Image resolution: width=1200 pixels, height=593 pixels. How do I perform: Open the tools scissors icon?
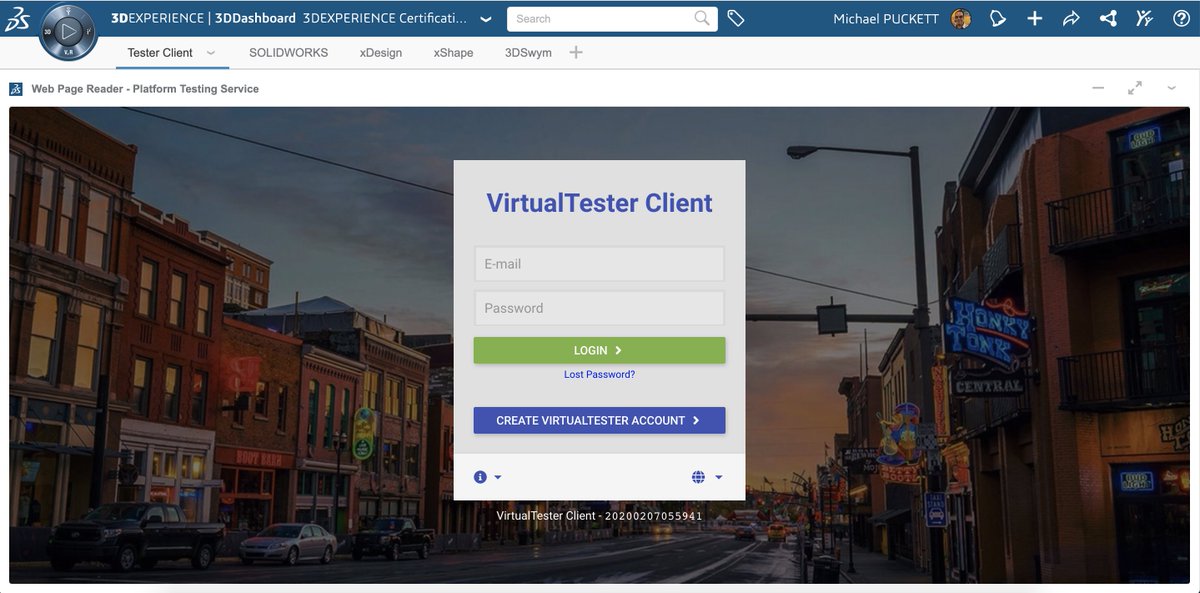point(1145,18)
